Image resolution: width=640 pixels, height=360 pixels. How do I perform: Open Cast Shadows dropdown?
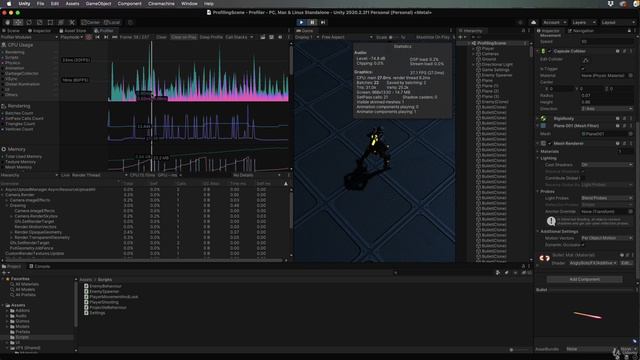(607, 164)
